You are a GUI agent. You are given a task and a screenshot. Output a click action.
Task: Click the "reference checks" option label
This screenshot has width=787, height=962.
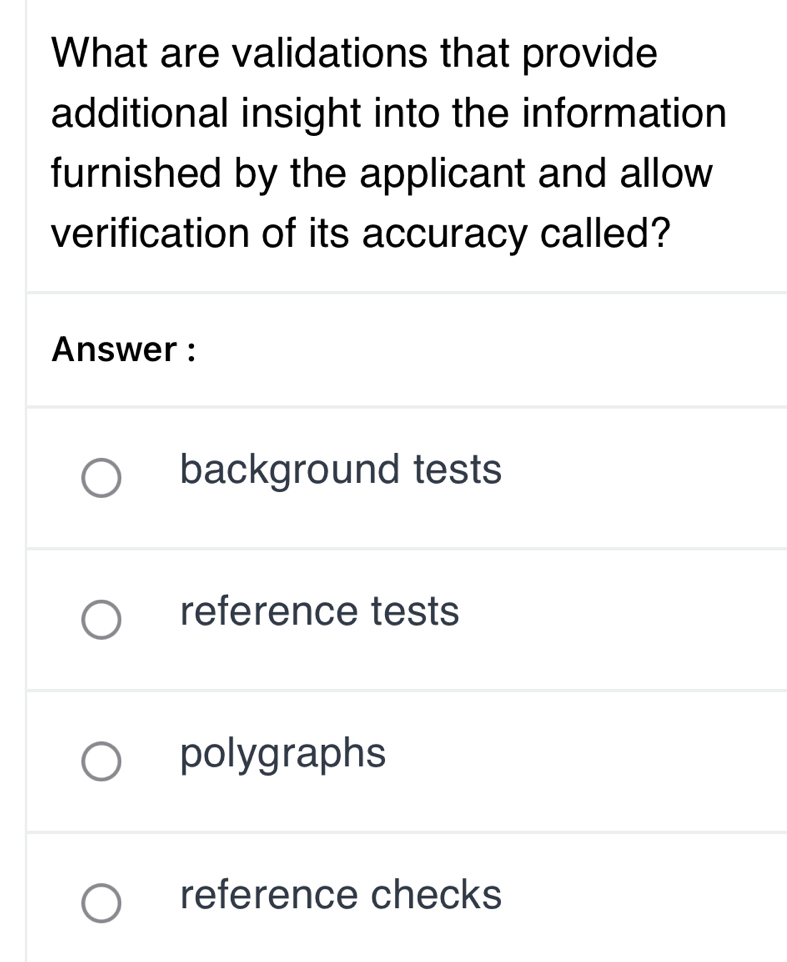pyautogui.click(x=341, y=894)
